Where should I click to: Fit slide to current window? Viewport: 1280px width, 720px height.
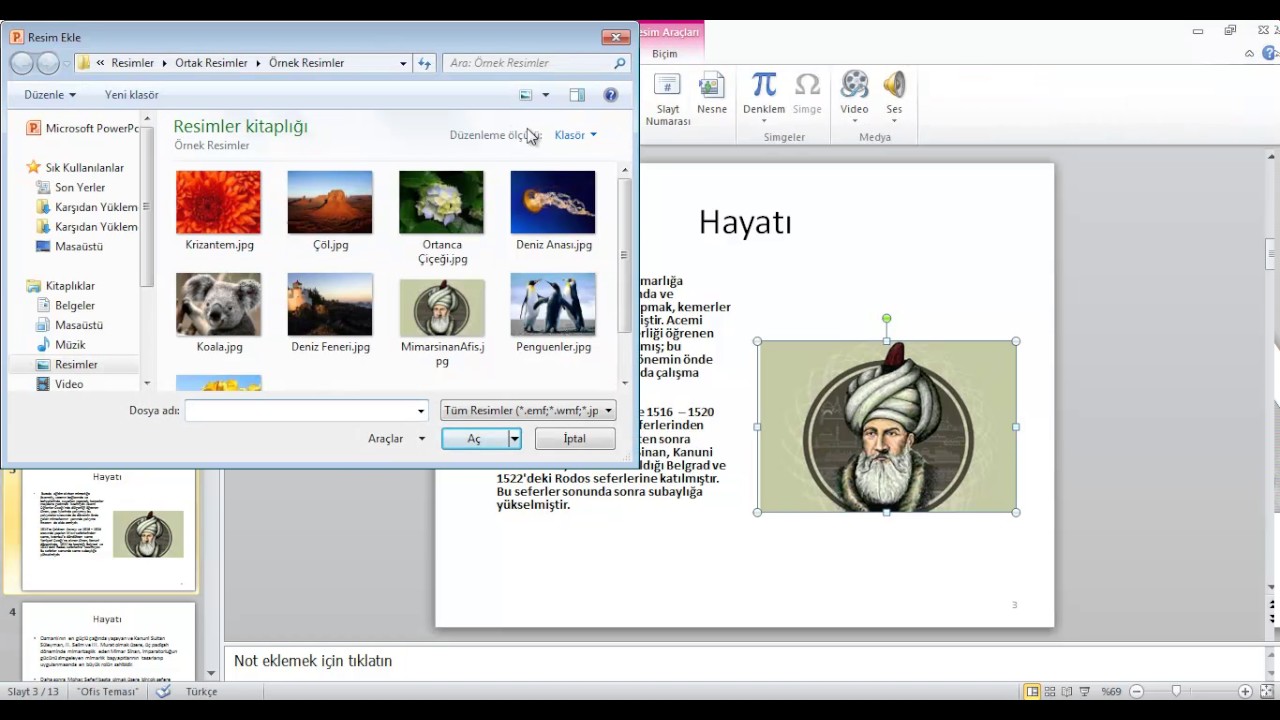coord(1265,691)
